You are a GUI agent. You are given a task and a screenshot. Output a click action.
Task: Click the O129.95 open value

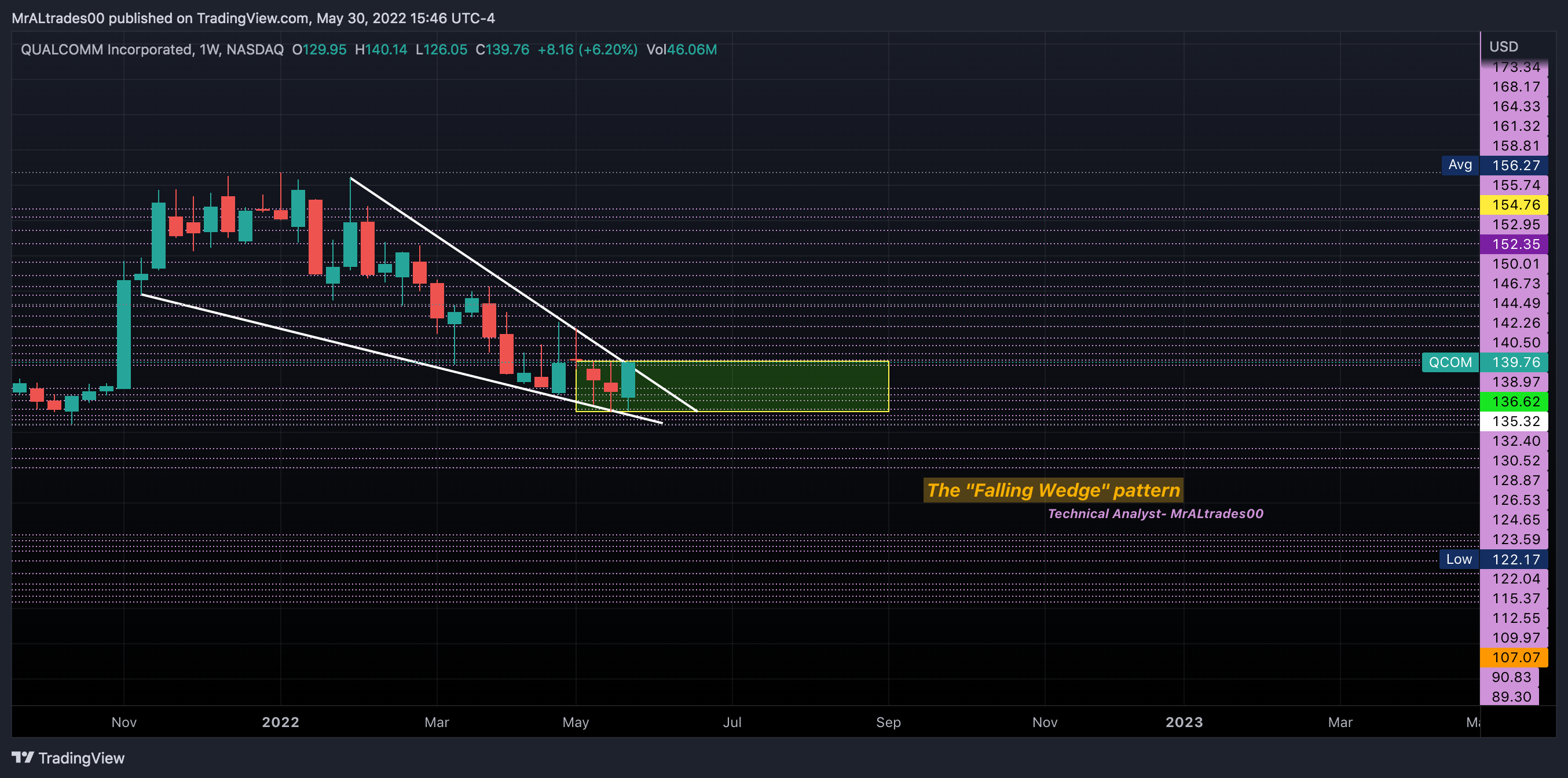coord(319,49)
